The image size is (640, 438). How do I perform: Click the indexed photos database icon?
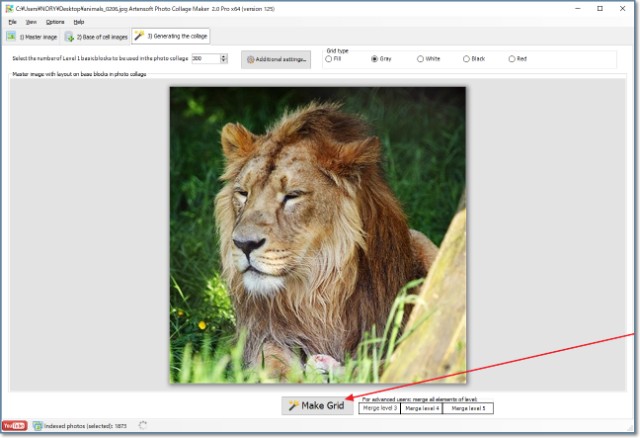36,425
